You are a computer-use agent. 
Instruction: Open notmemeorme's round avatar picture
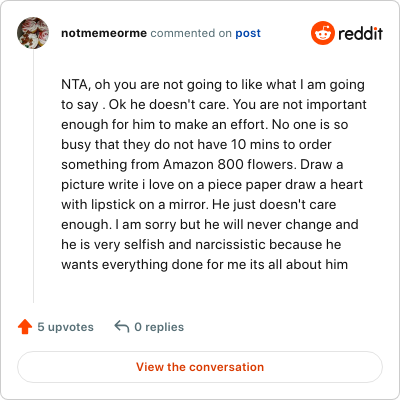pos(33,33)
